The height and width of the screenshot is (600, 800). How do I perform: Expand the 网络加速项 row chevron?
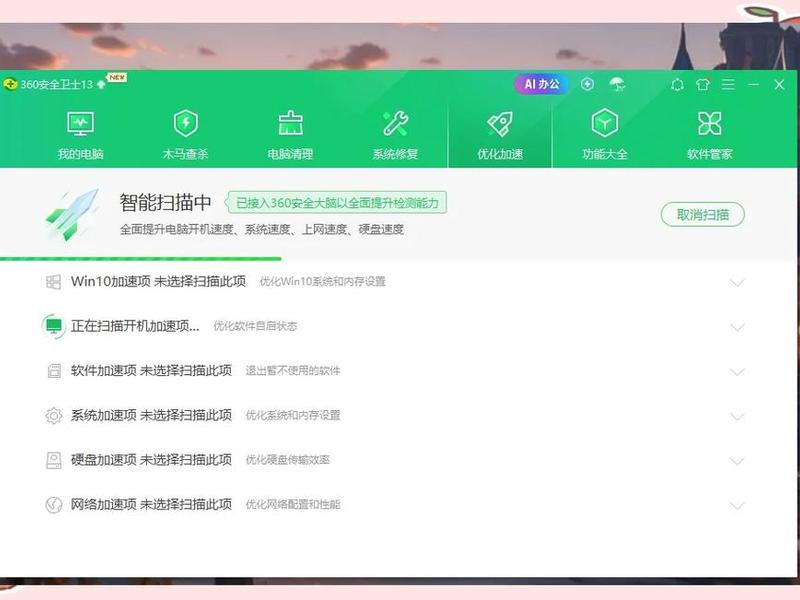click(x=737, y=506)
